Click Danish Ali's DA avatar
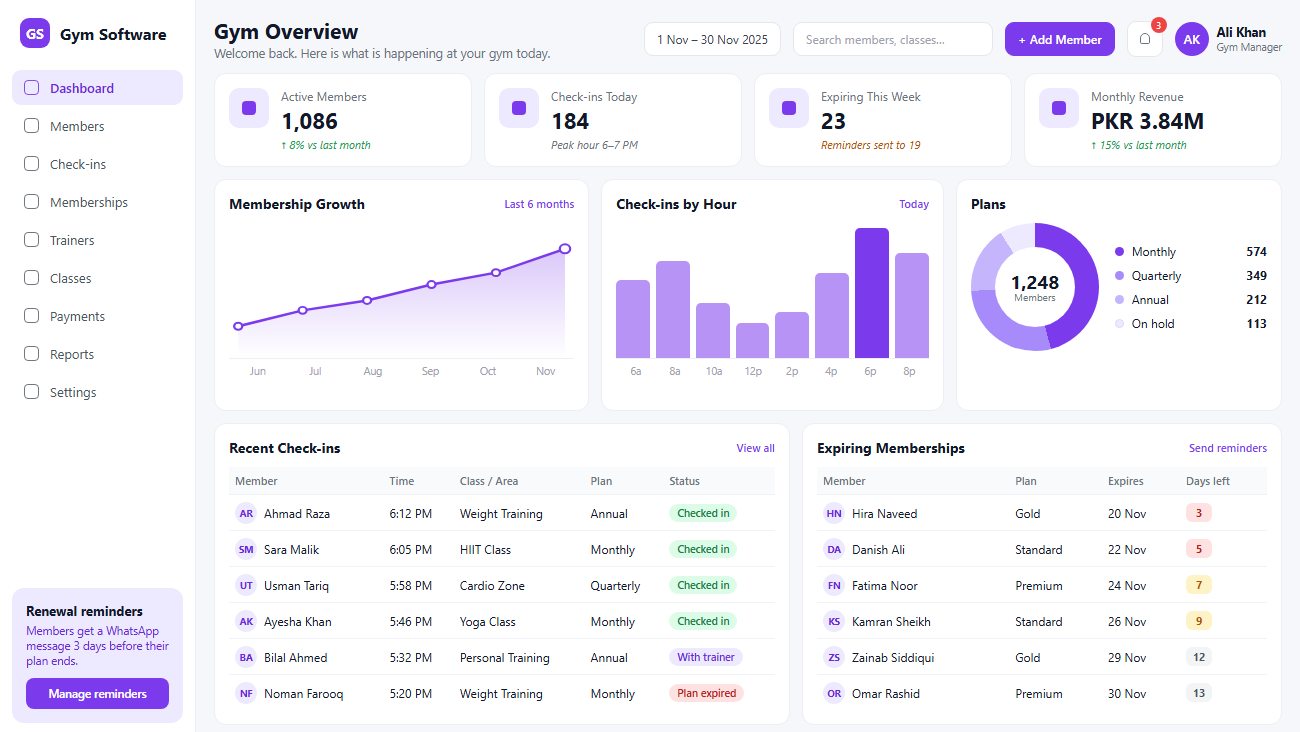The image size is (1300, 732). (x=834, y=549)
